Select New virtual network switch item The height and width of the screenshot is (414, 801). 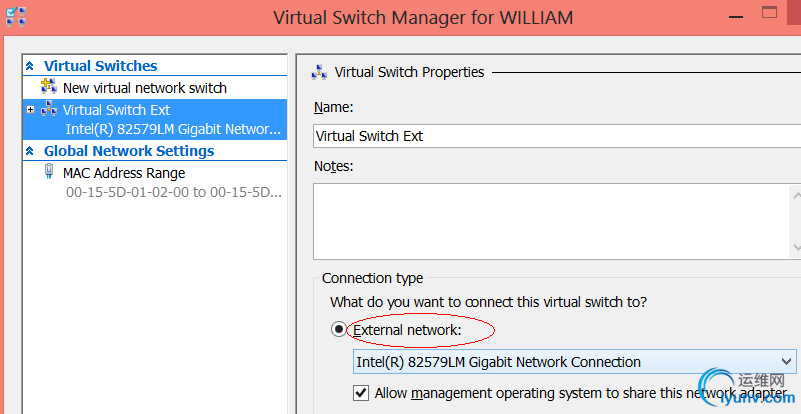tap(144, 88)
